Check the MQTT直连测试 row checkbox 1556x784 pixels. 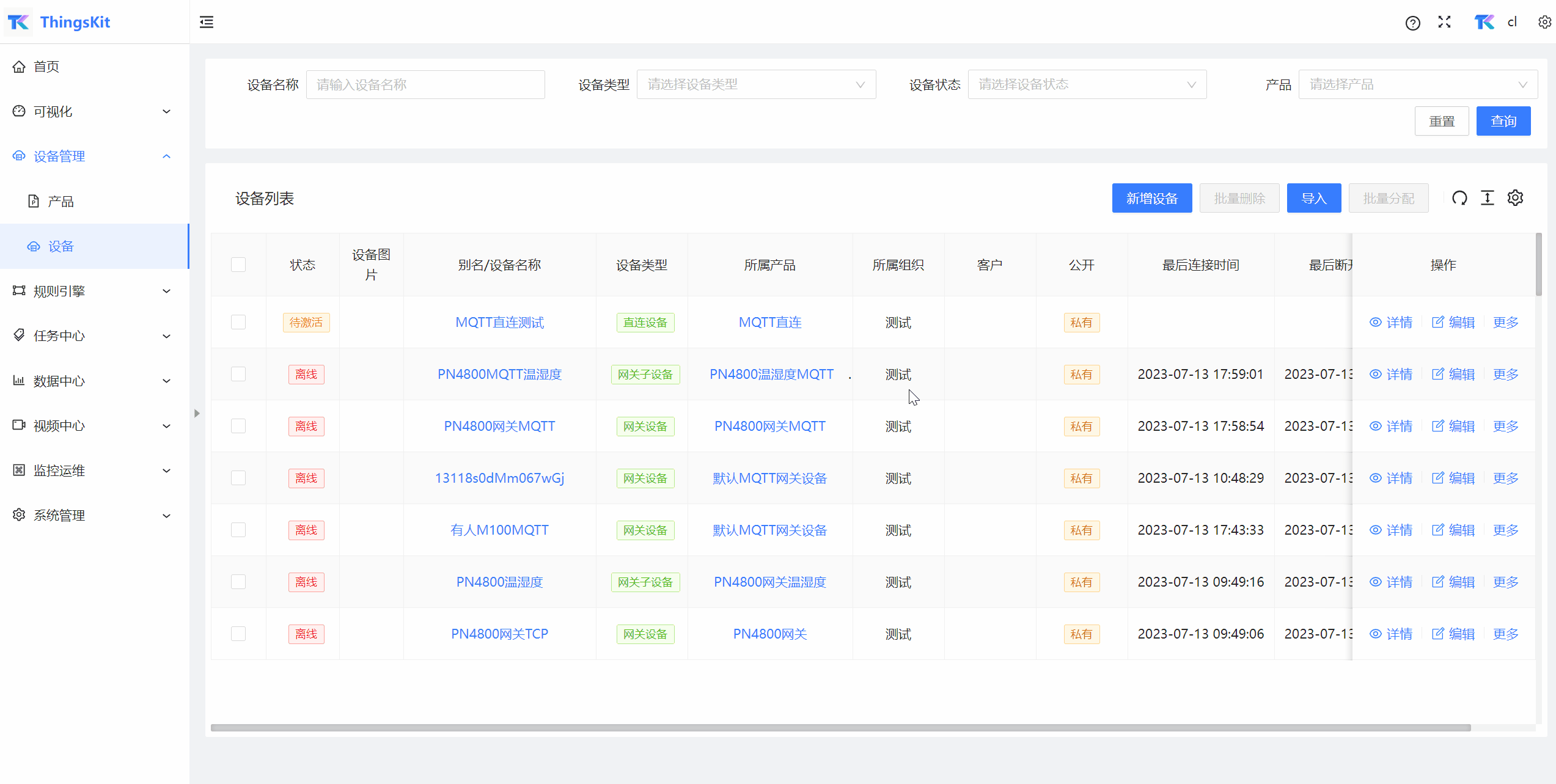point(238,322)
